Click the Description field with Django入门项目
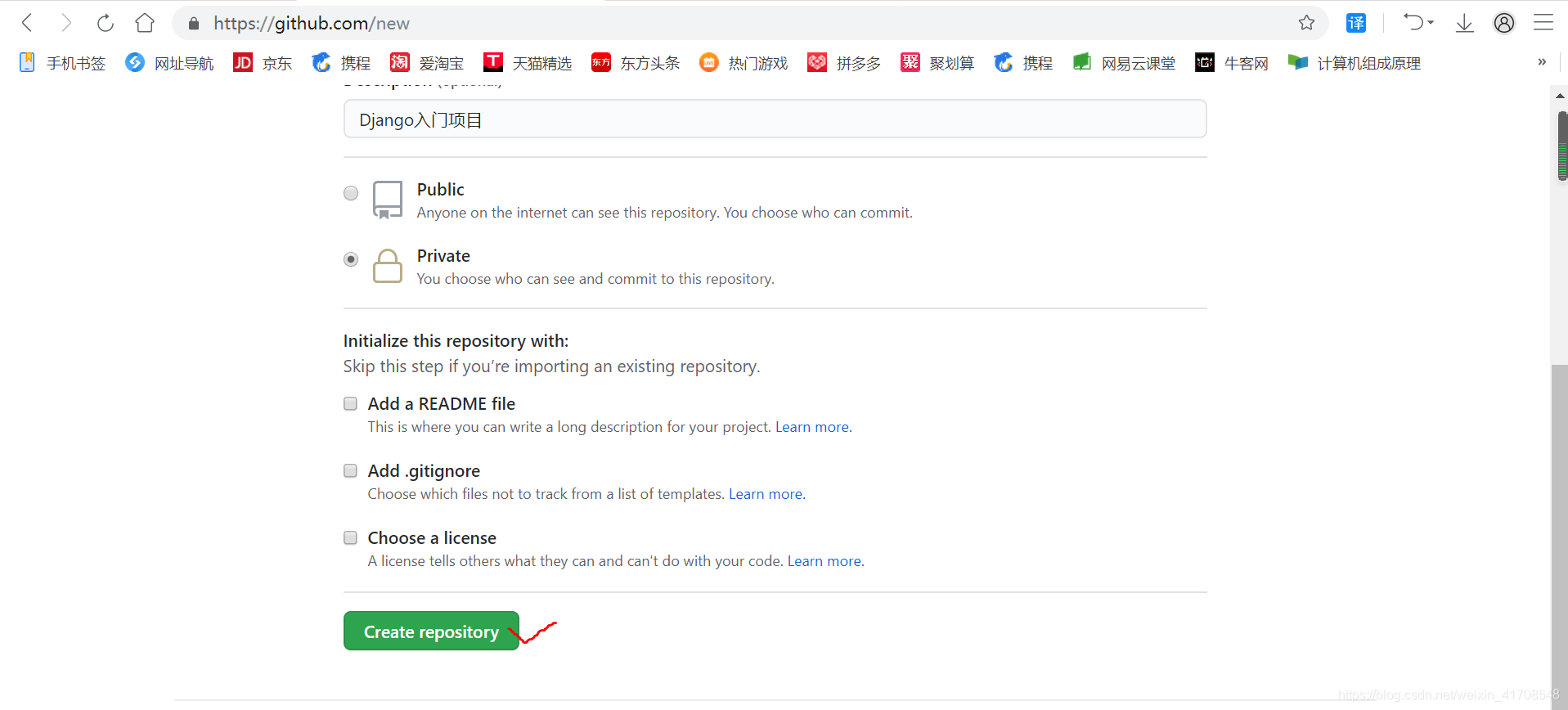The width and height of the screenshot is (1568, 710). (x=775, y=119)
